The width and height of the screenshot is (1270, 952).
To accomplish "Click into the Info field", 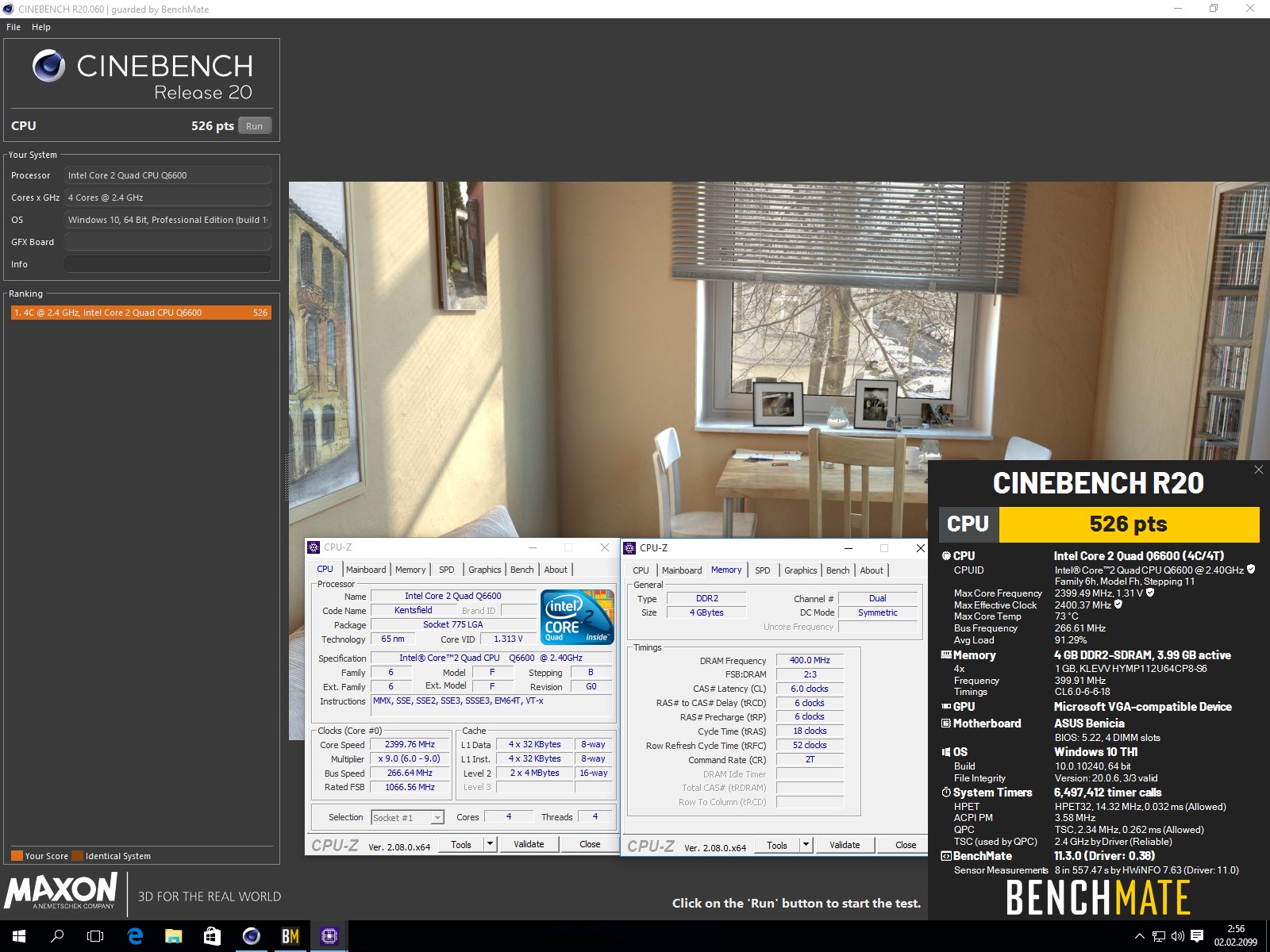I will pyautogui.click(x=167, y=264).
